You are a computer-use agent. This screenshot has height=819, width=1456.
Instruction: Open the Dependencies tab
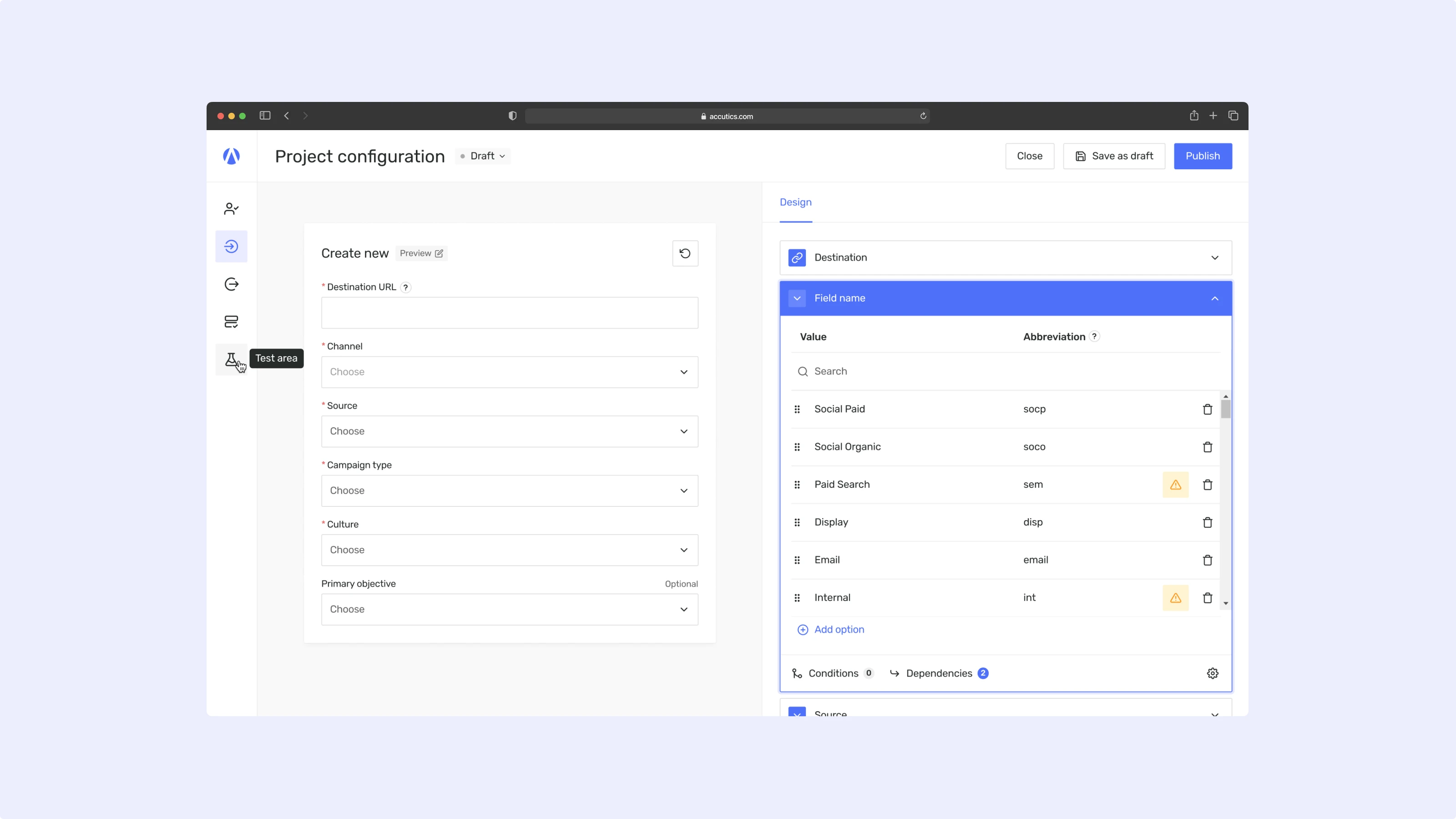pos(939,673)
